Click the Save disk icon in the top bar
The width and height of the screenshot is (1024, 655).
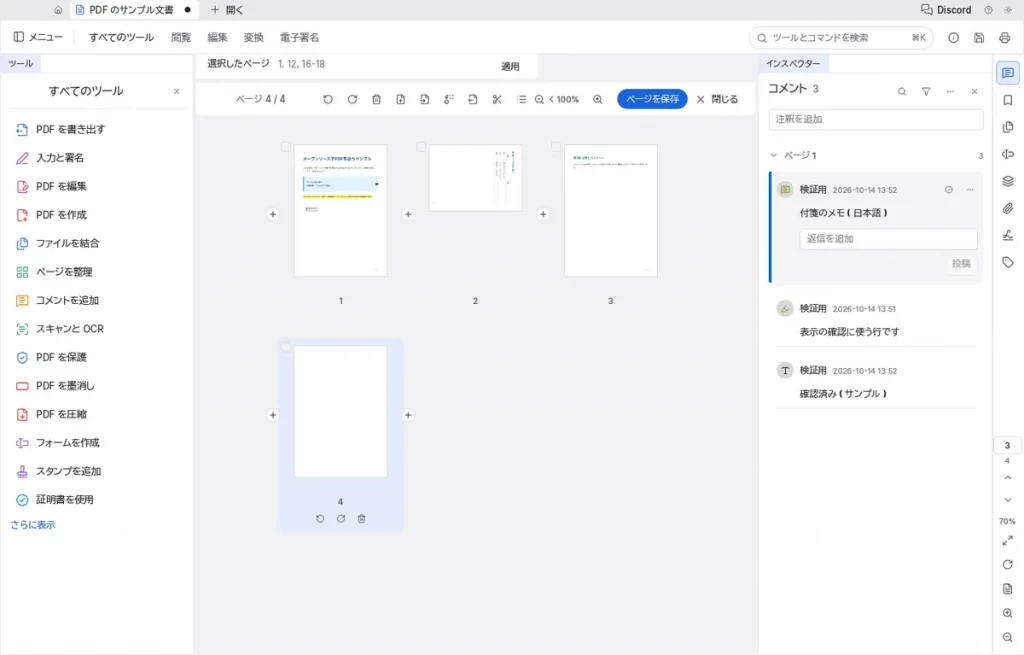tap(979, 38)
